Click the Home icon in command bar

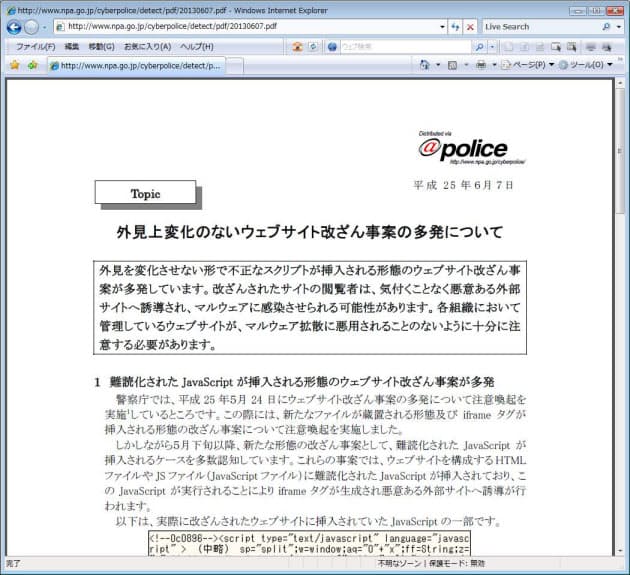point(424,65)
